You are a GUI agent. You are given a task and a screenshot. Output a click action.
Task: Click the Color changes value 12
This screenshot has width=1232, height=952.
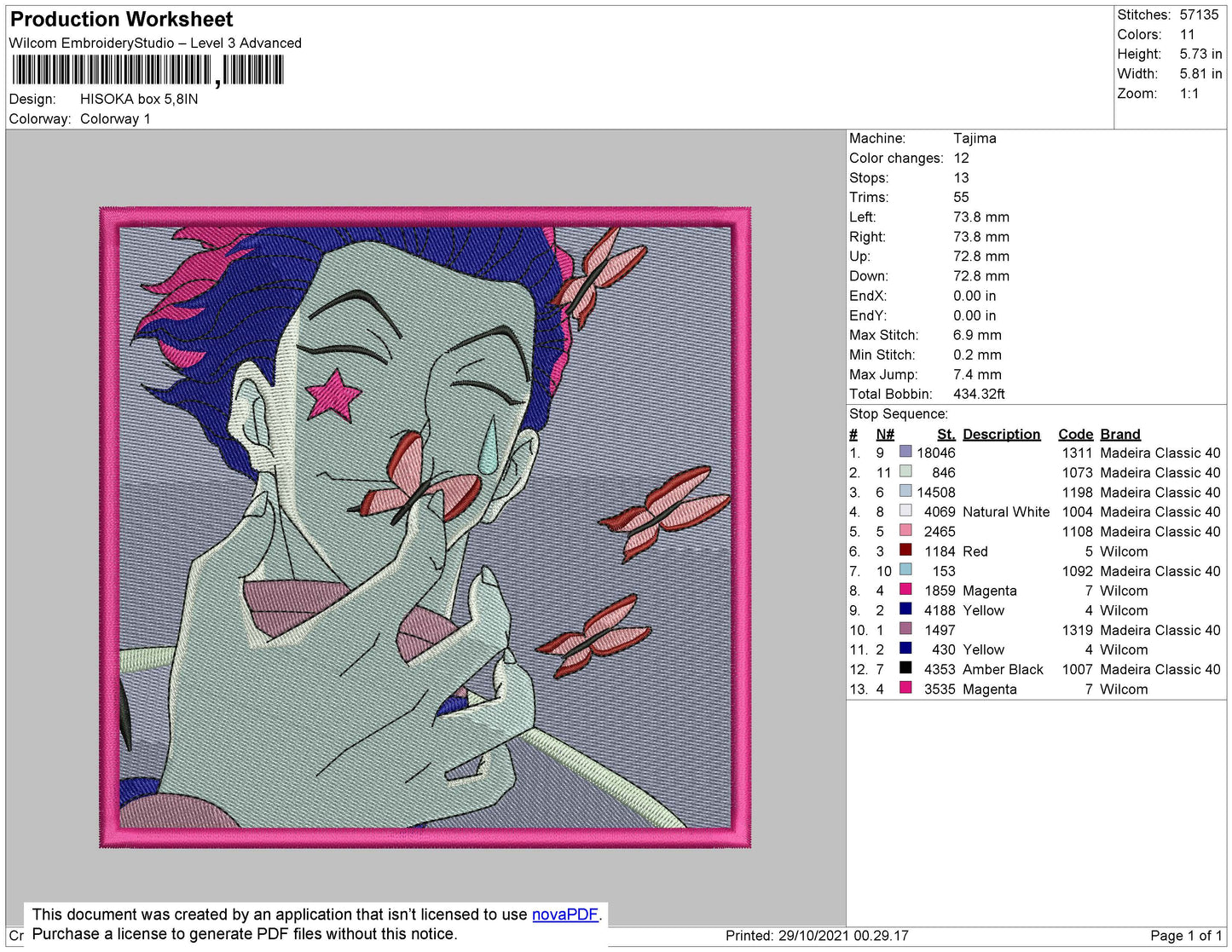961,158
